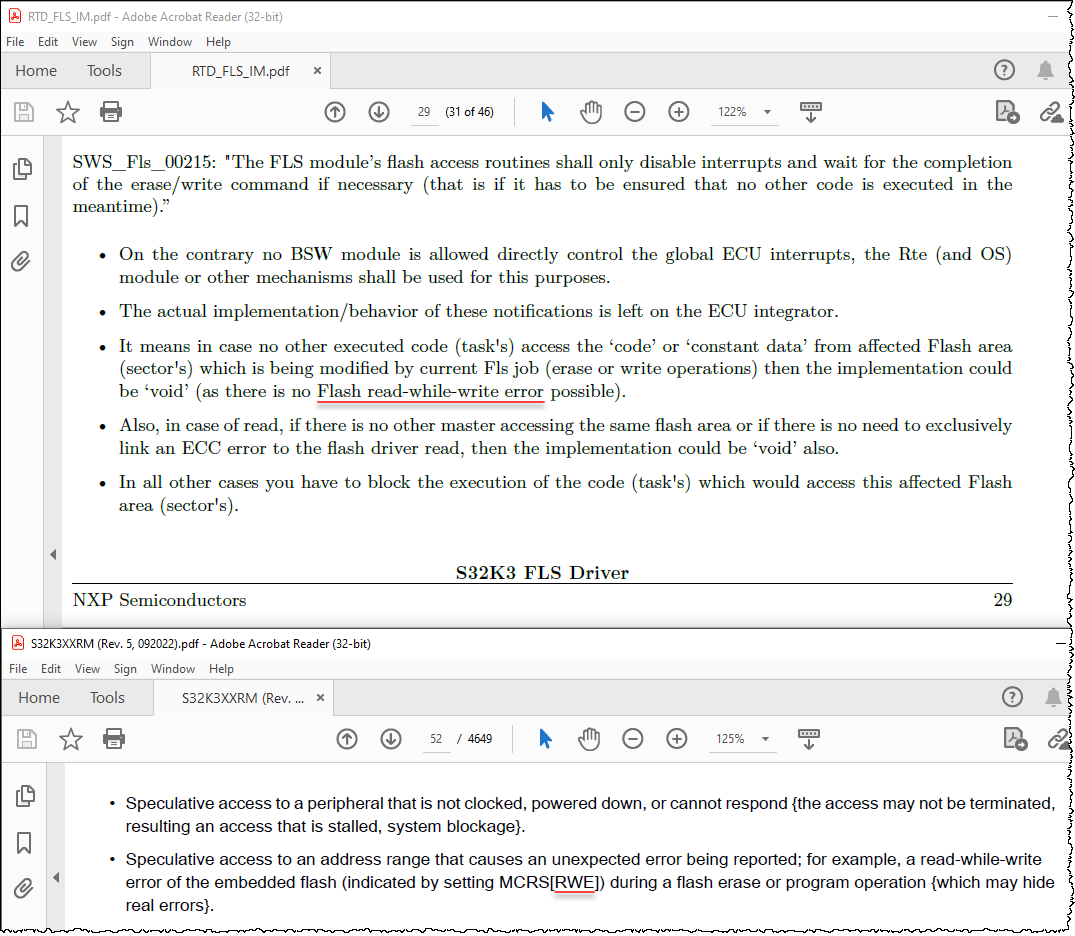
Task: Click the Print icon in RTD_FLS_IM.pdf
Action: (x=110, y=112)
